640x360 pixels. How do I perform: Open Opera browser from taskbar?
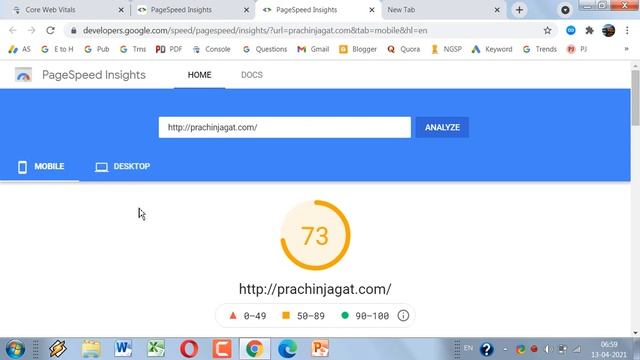coord(189,349)
